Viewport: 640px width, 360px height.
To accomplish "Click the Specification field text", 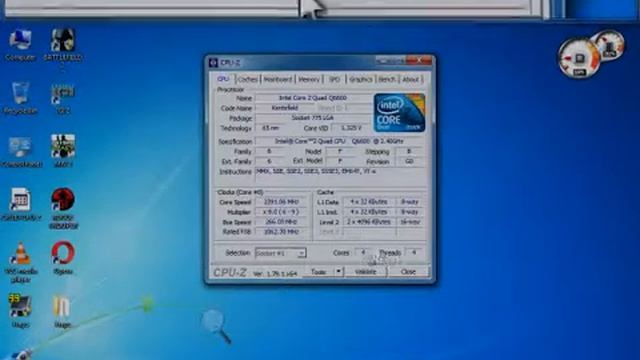I will click(339, 141).
